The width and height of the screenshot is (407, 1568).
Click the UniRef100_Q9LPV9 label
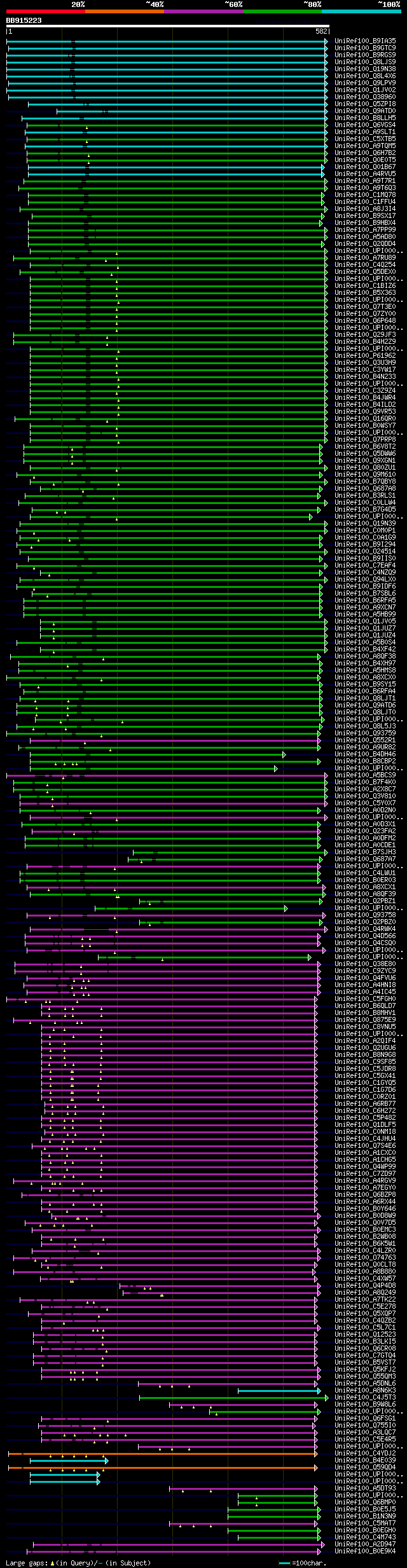(x=365, y=83)
